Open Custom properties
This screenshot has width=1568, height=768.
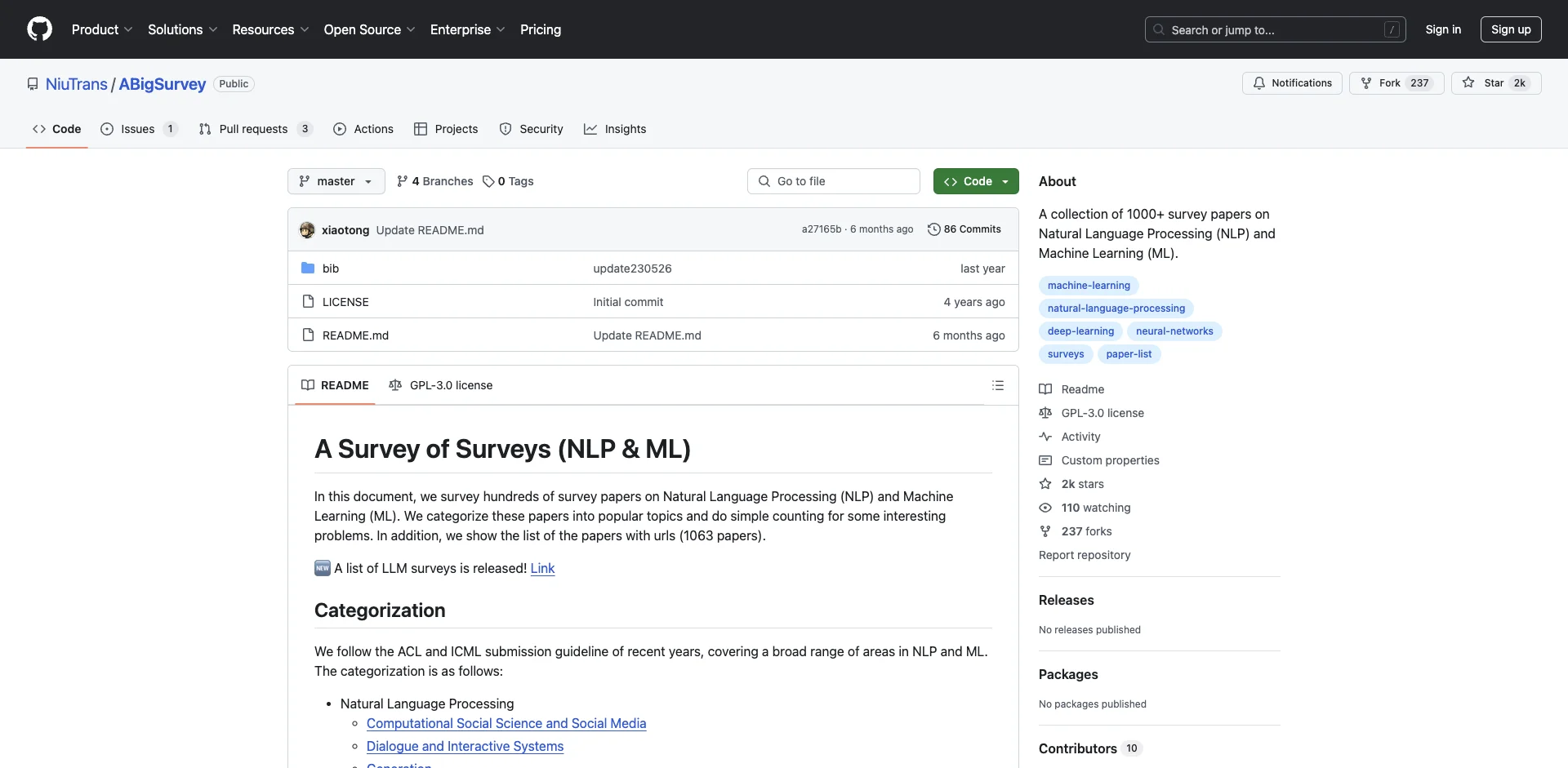[x=1099, y=460]
